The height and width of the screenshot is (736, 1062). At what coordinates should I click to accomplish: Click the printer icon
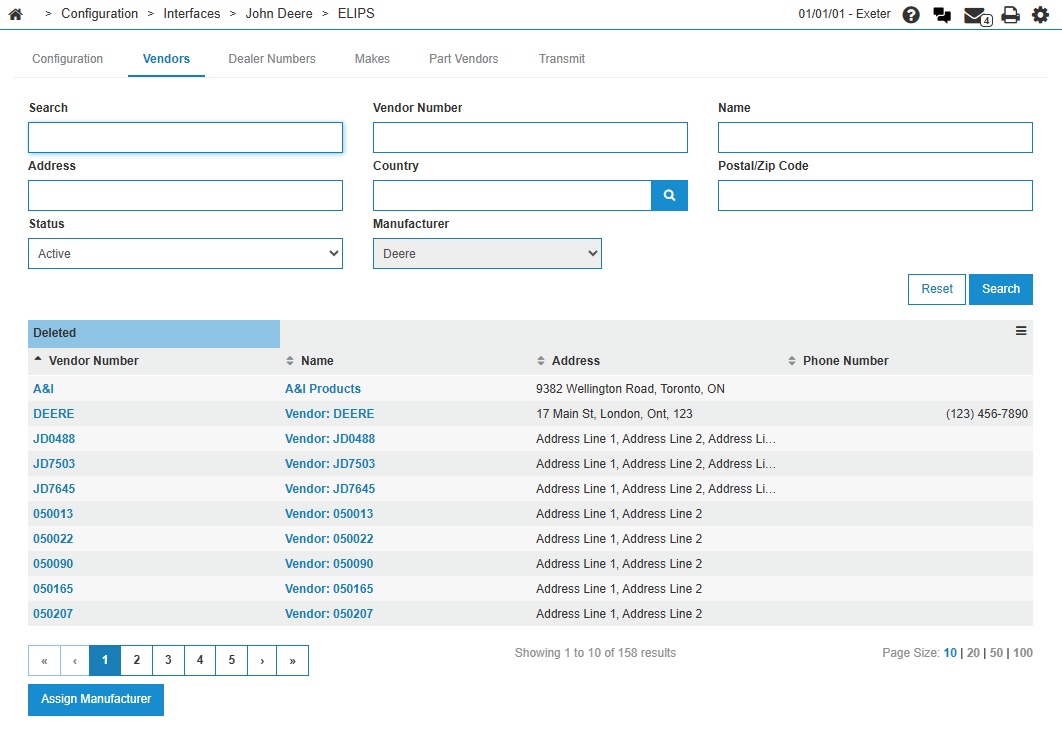coord(1011,15)
